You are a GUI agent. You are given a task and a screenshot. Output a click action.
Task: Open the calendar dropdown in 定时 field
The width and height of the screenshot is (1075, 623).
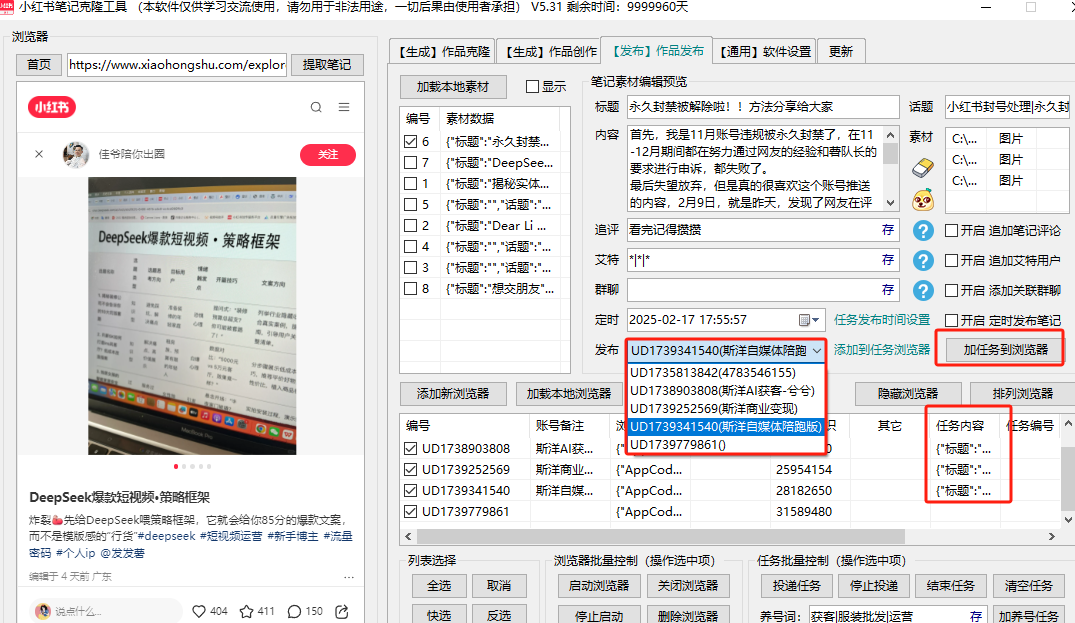(809, 320)
